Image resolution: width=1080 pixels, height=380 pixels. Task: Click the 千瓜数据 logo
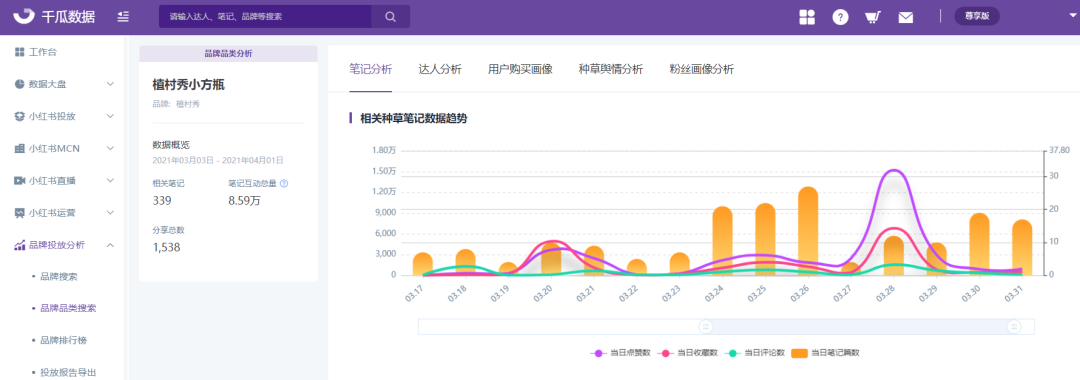[x=54, y=17]
